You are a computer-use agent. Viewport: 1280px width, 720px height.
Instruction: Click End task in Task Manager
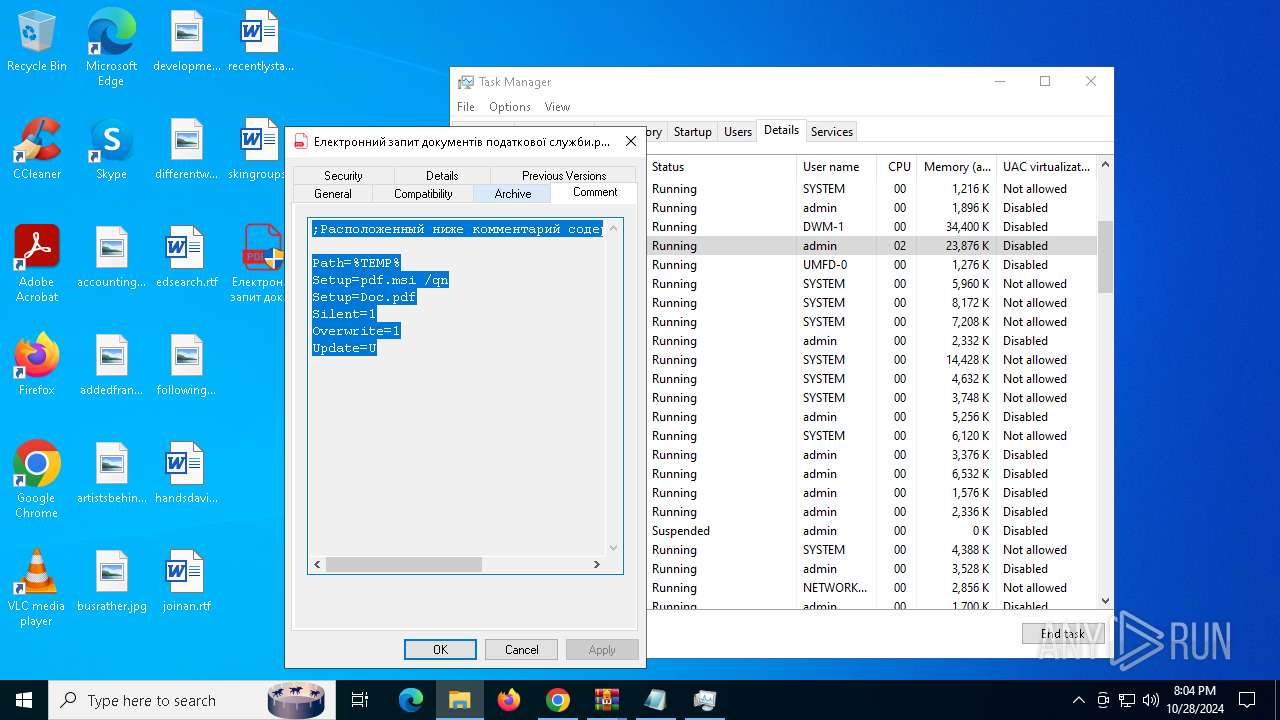[x=1062, y=634]
